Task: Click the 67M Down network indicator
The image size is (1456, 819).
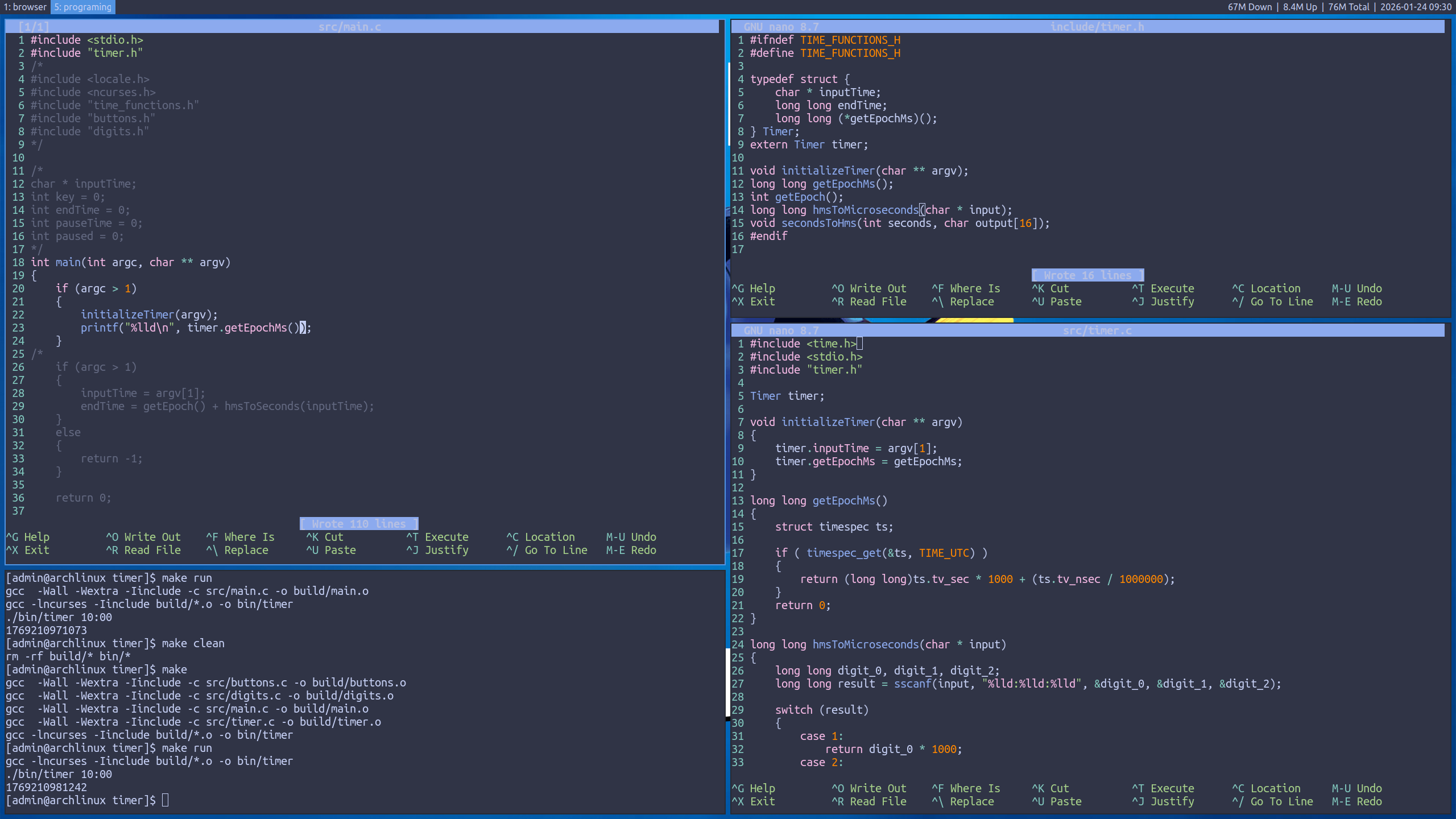Action: pos(1249,7)
